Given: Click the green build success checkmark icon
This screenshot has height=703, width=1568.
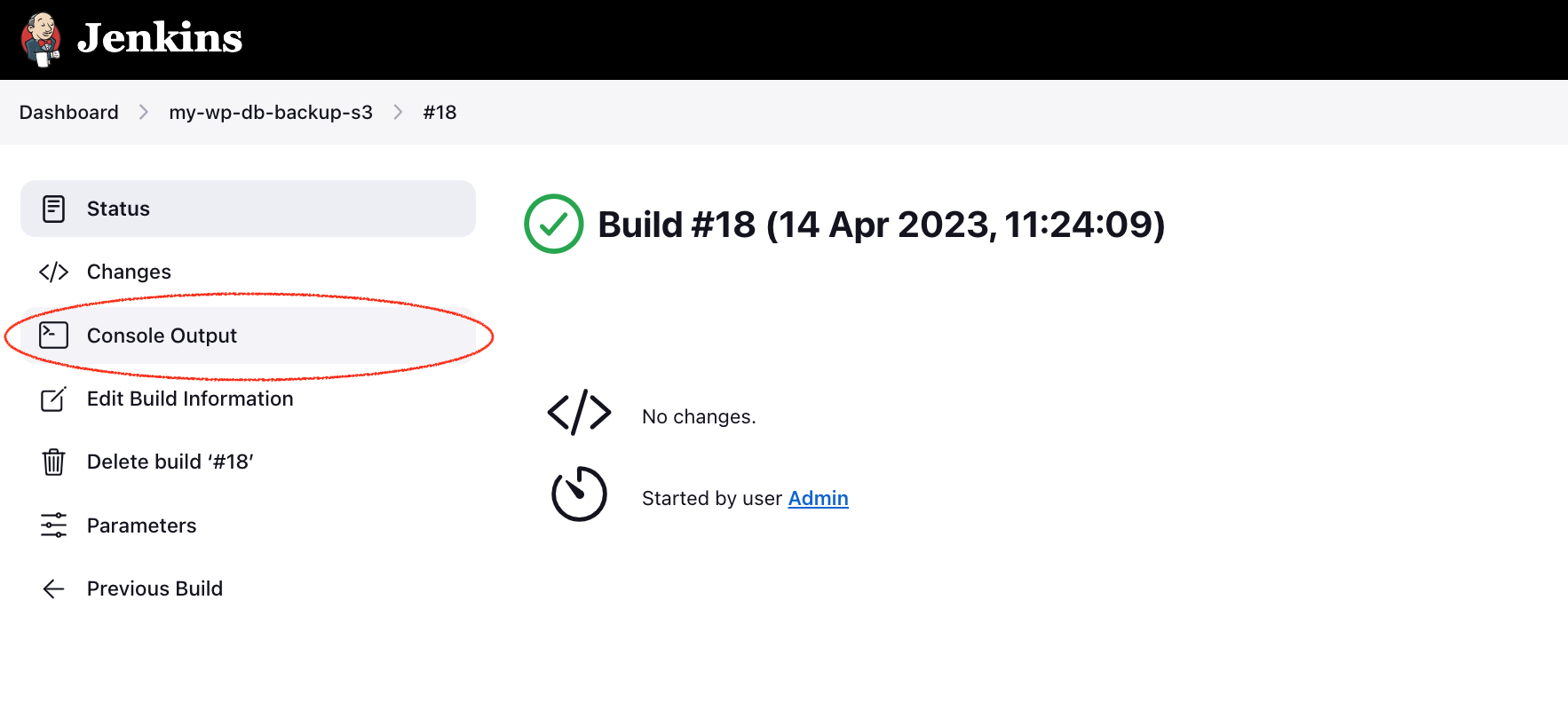Looking at the screenshot, I should [x=553, y=224].
